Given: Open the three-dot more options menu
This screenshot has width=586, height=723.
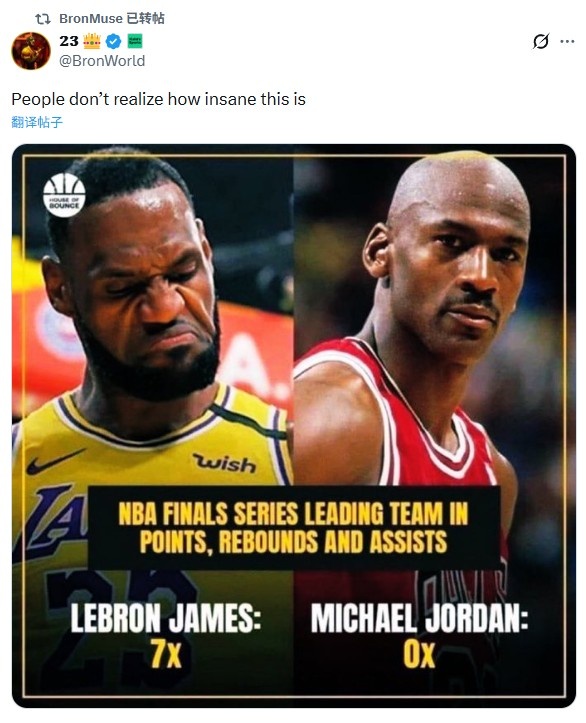Looking at the screenshot, I should click(567, 41).
